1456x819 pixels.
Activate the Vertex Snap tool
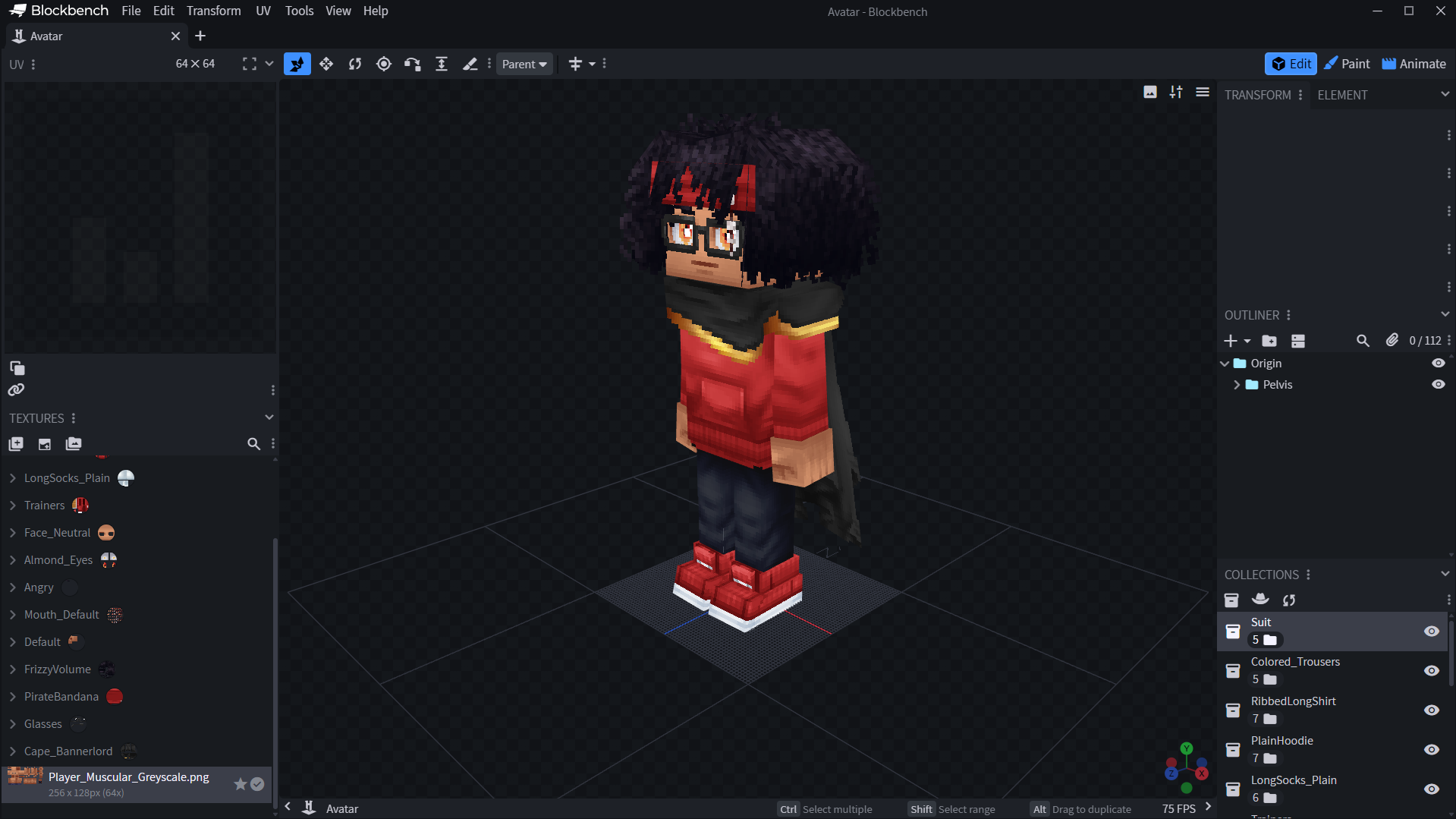click(412, 64)
